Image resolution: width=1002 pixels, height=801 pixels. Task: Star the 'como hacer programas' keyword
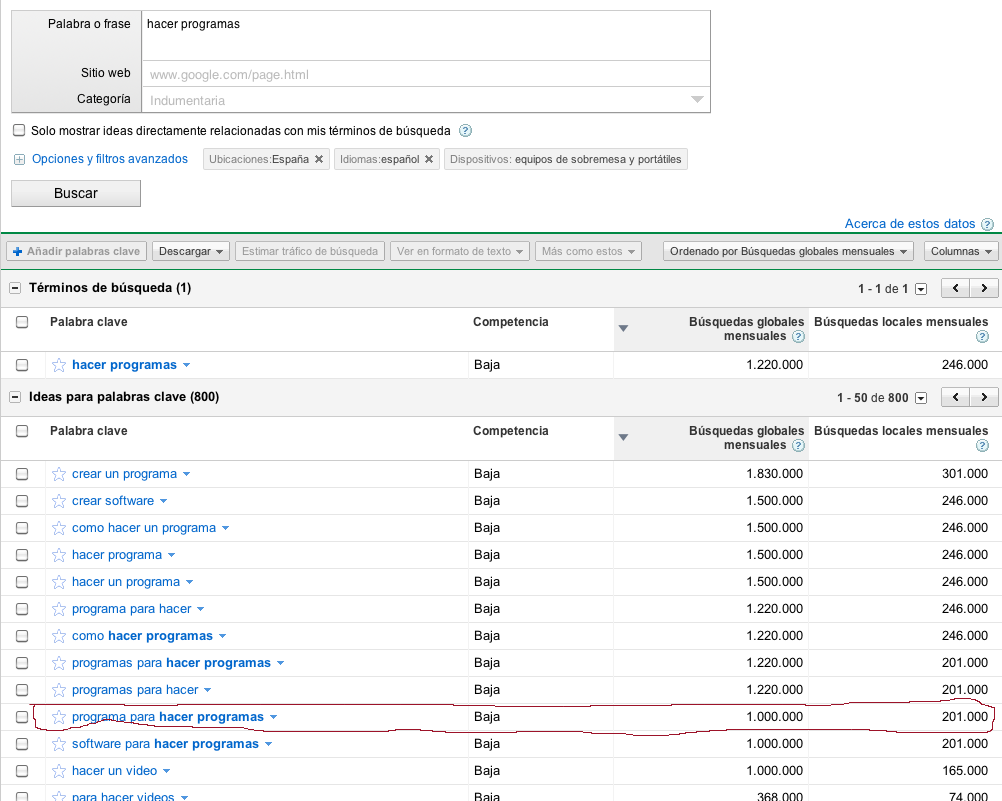[x=59, y=636]
